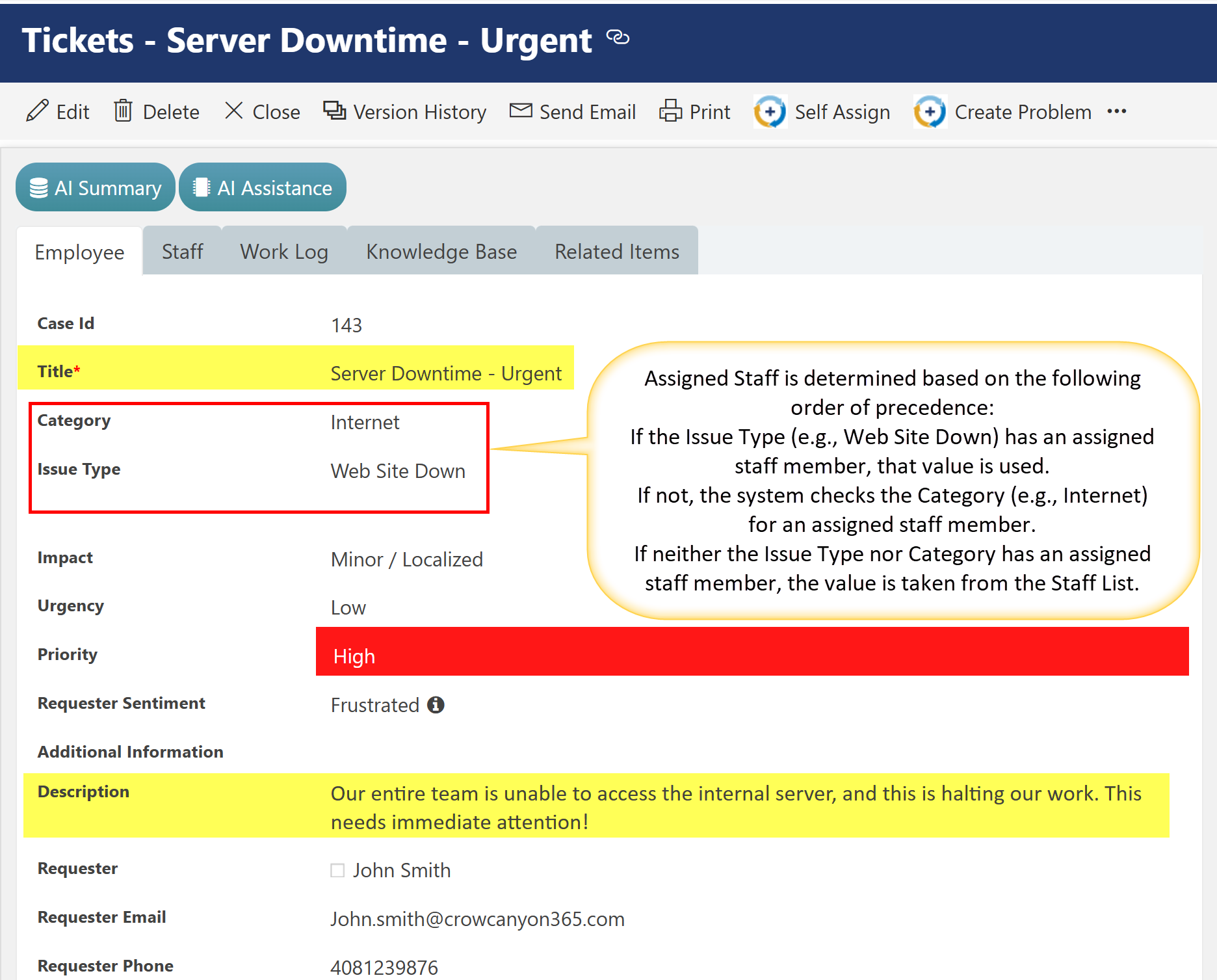The height and width of the screenshot is (980, 1217).
Task: Open Version History from toolbar icon
Action: click(335, 111)
